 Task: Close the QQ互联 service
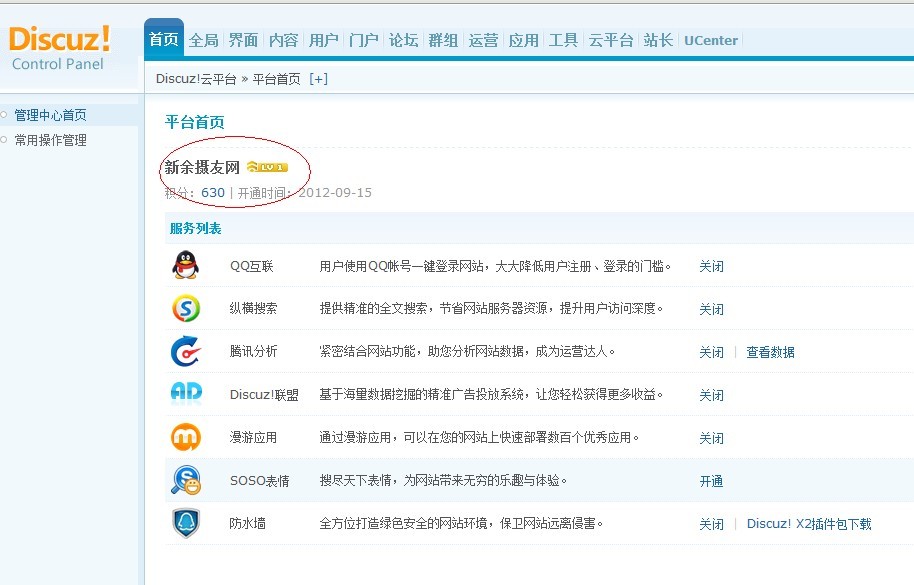[x=711, y=266]
